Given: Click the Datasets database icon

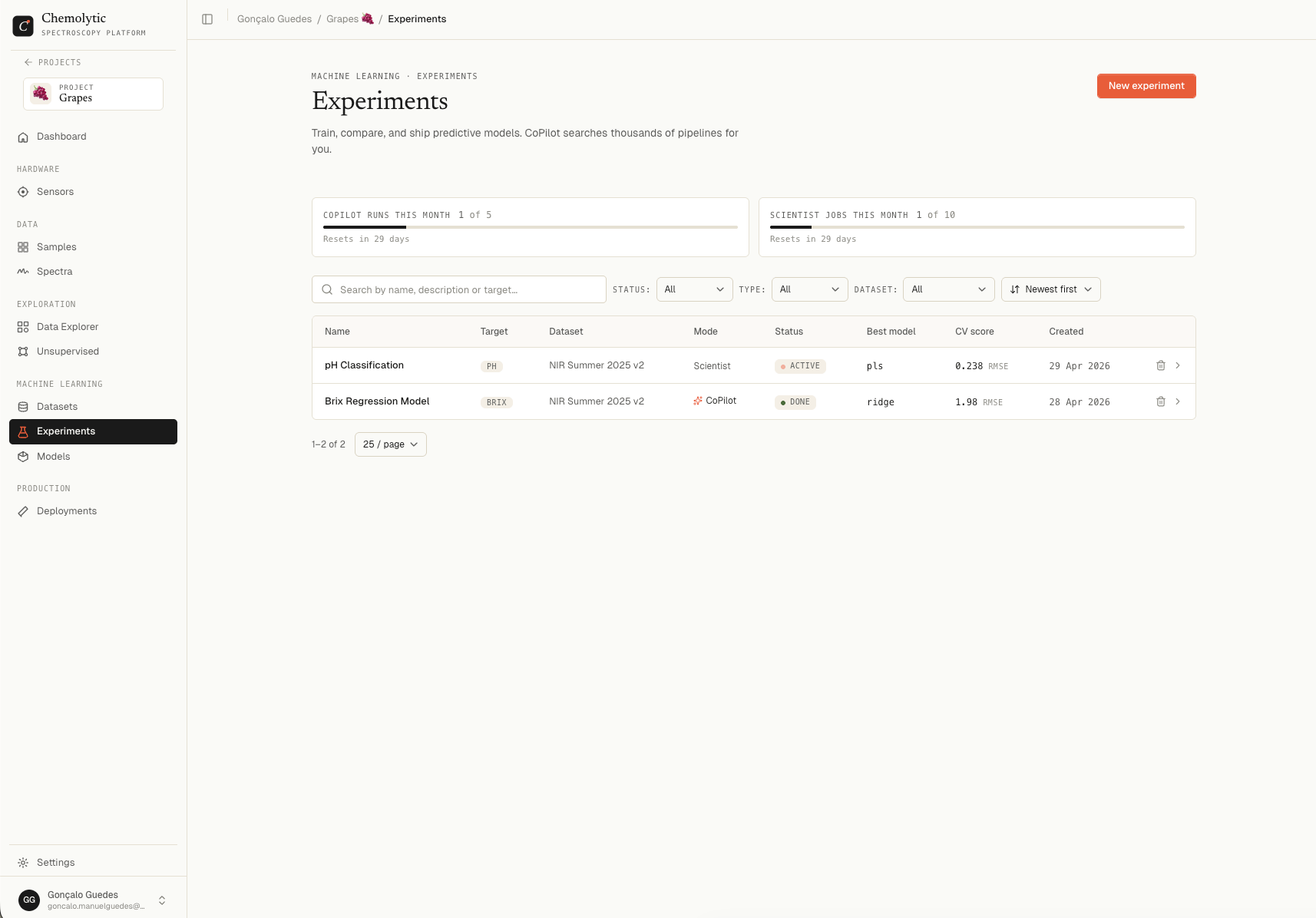Looking at the screenshot, I should pyautogui.click(x=23, y=407).
